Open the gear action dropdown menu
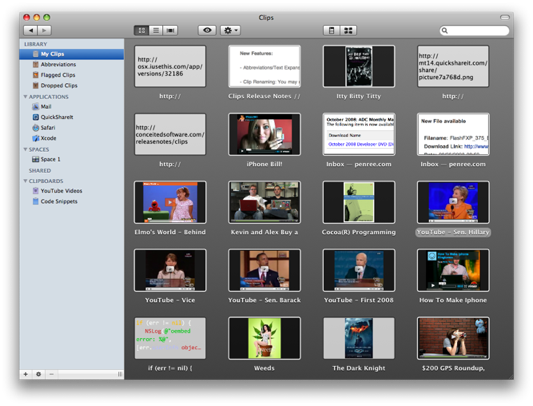The width and height of the screenshot is (533, 406). [x=230, y=31]
